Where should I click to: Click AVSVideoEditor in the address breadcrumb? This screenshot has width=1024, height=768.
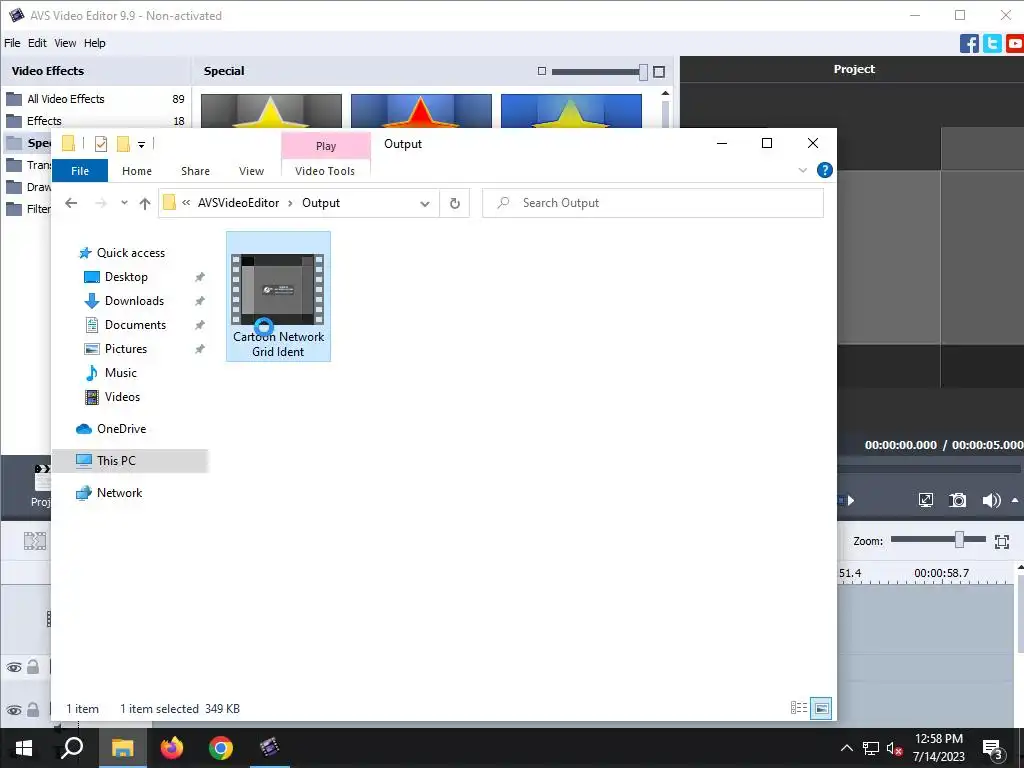pos(238,203)
